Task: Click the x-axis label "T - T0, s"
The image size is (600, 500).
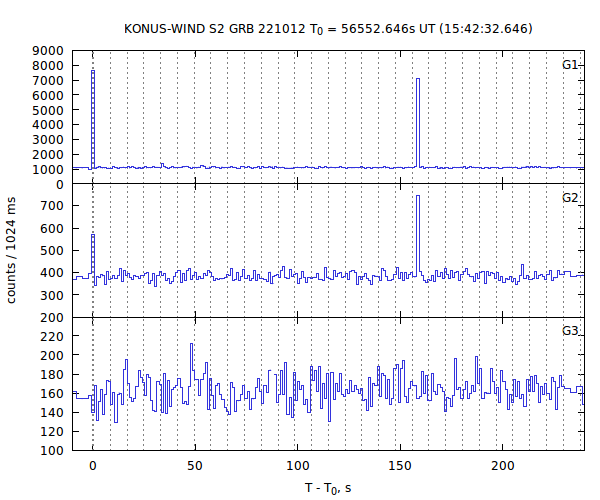Action: pos(328,488)
